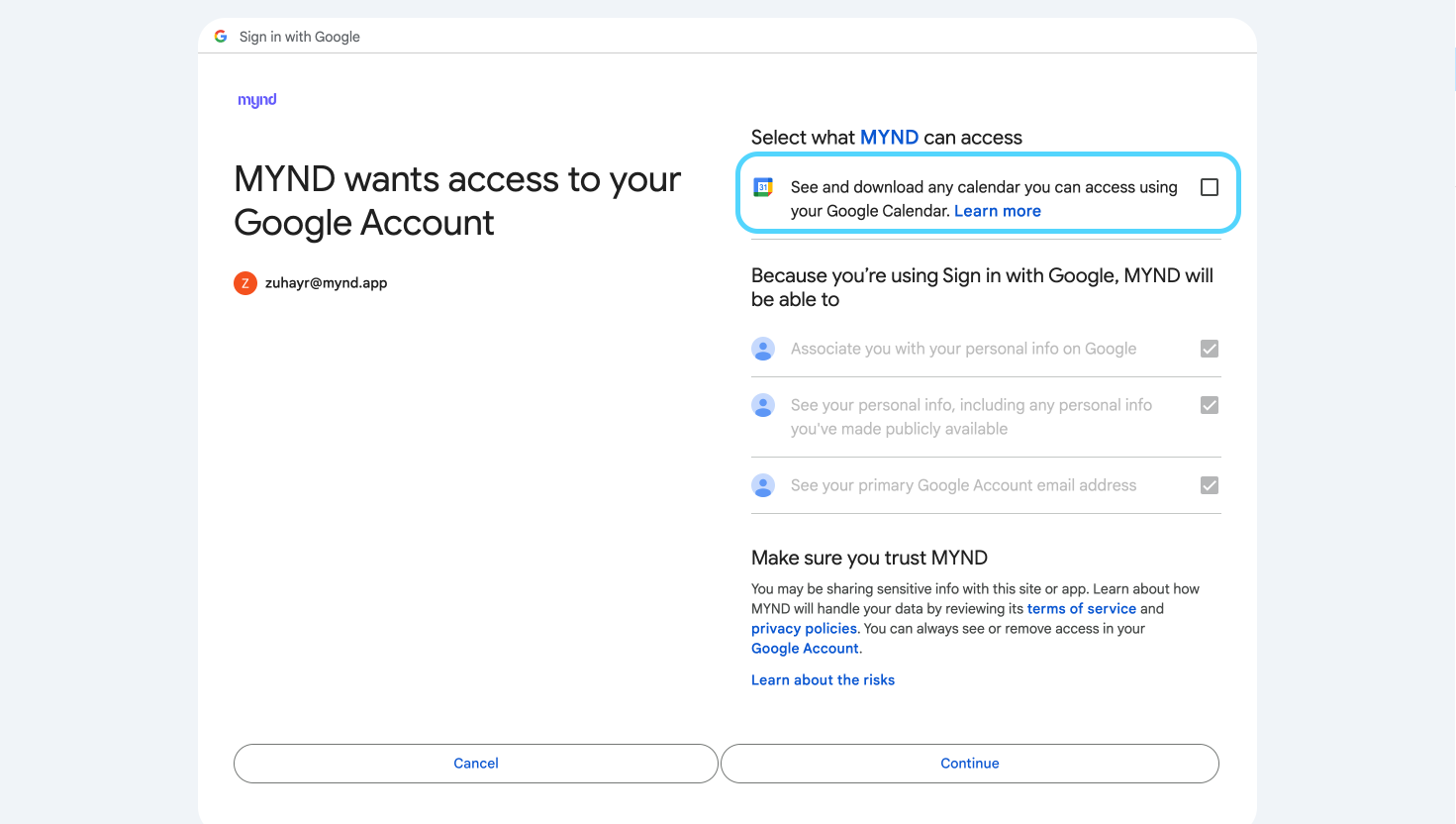Image resolution: width=1456 pixels, height=824 pixels.
Task: Click the Google Calendar icon
Action: (763, 187)
